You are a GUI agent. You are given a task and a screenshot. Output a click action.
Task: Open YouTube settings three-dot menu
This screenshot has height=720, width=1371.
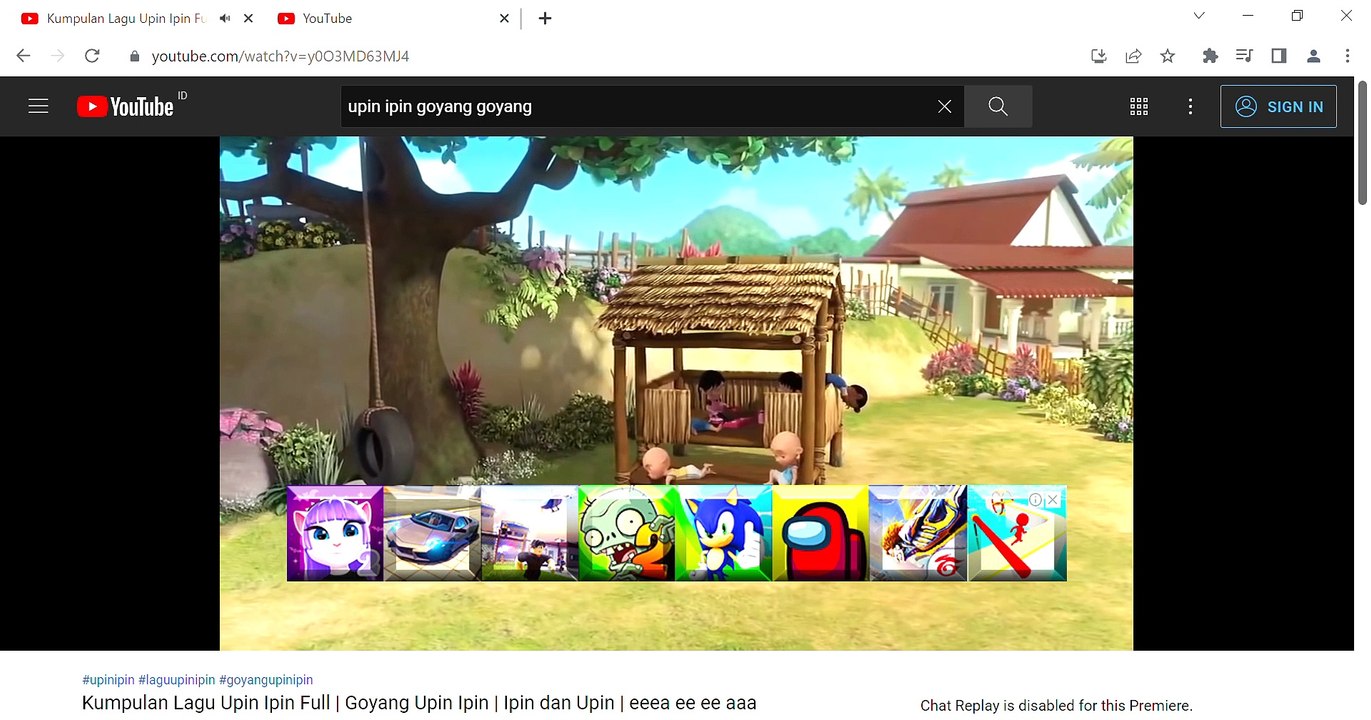tap(1190, 106)
